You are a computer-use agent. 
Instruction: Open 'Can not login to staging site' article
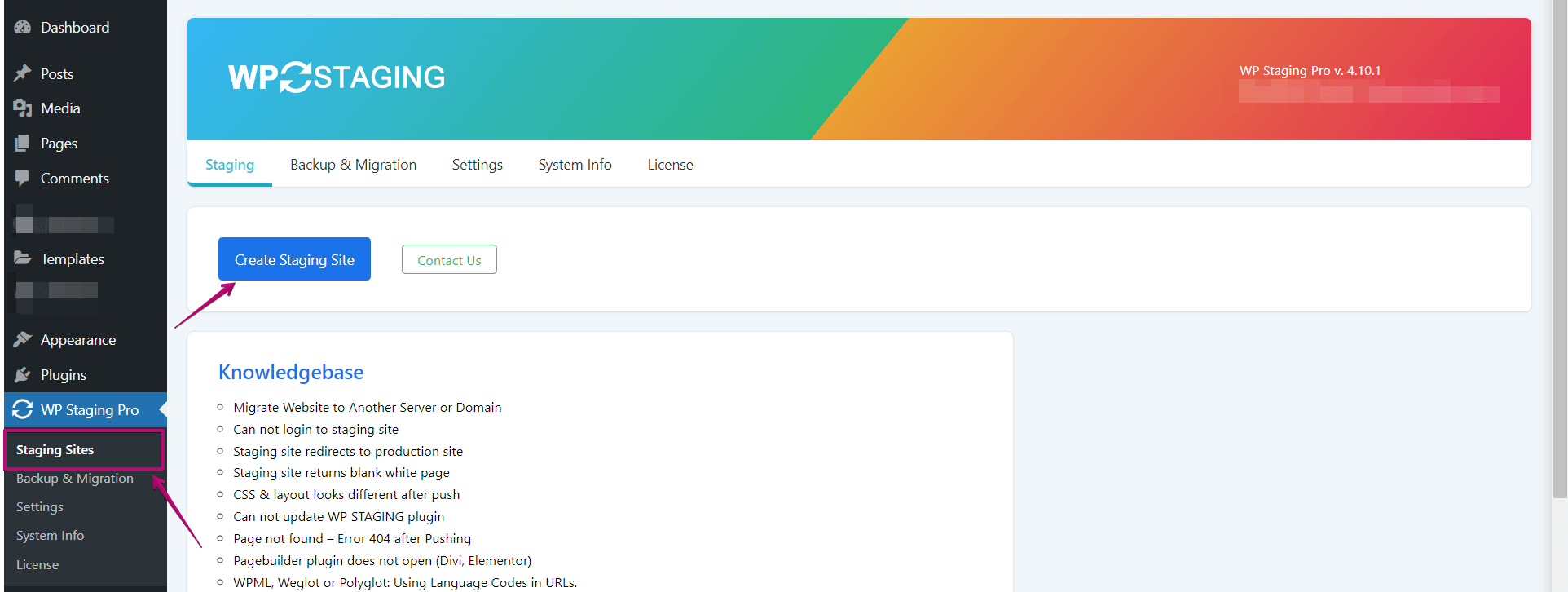tap(315, 430)
